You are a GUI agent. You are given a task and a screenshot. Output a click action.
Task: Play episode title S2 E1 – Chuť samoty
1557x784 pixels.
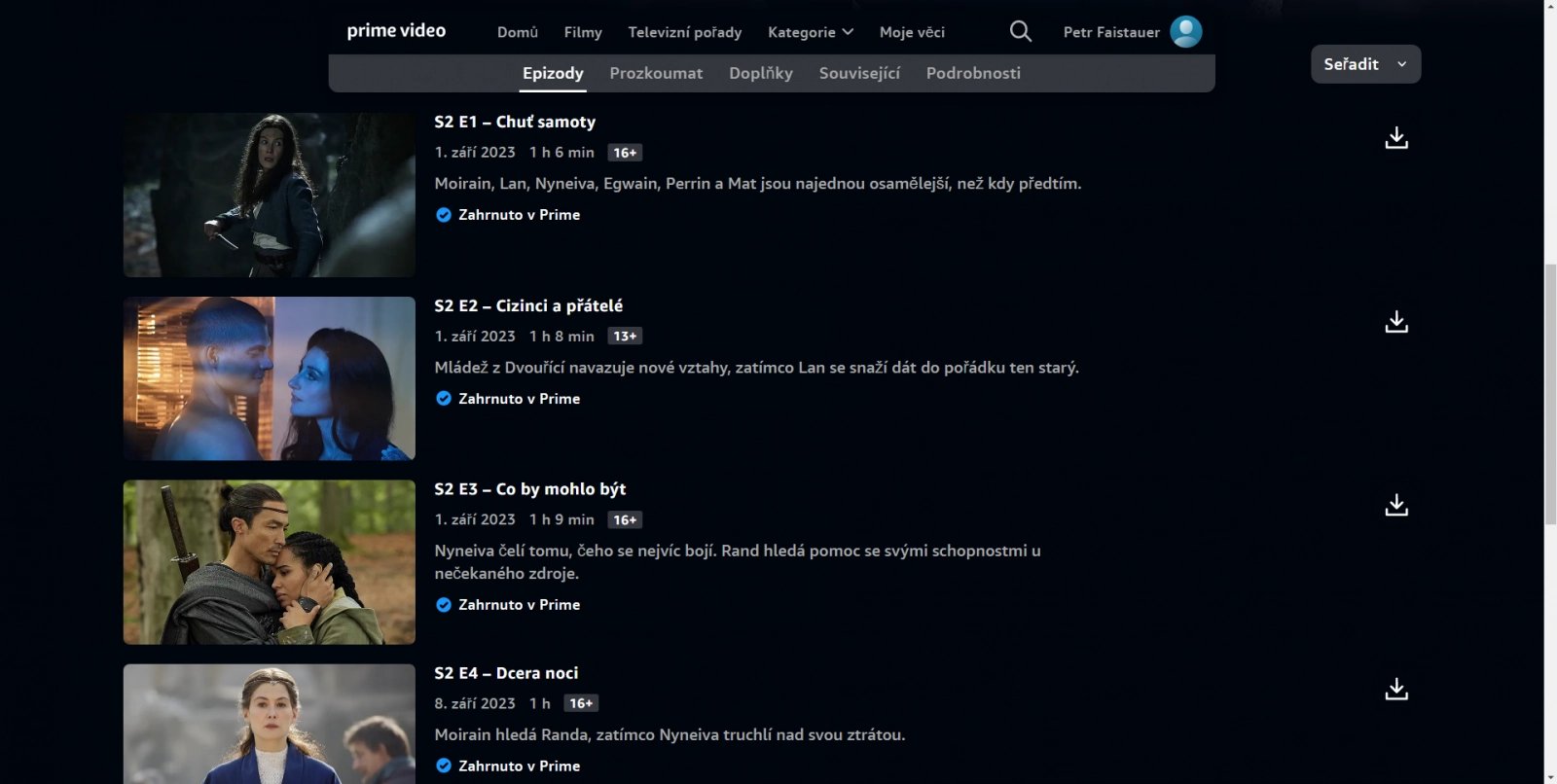(515, 122)
